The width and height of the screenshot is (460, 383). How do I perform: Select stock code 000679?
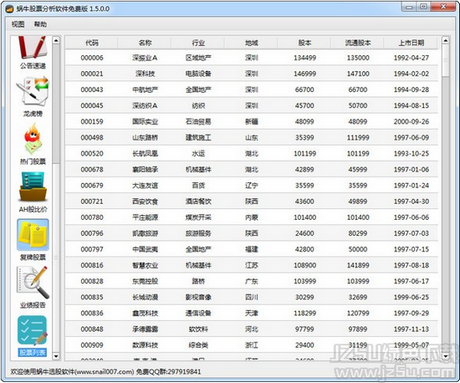[92, 185]
